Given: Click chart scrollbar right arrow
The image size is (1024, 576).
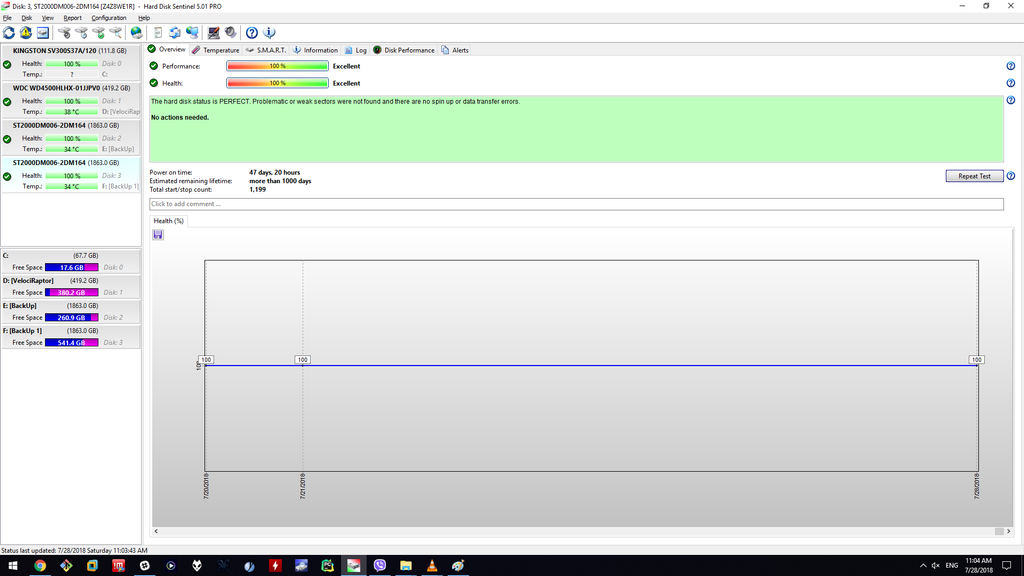Looking at the screenshot, I should (1008, 531).
